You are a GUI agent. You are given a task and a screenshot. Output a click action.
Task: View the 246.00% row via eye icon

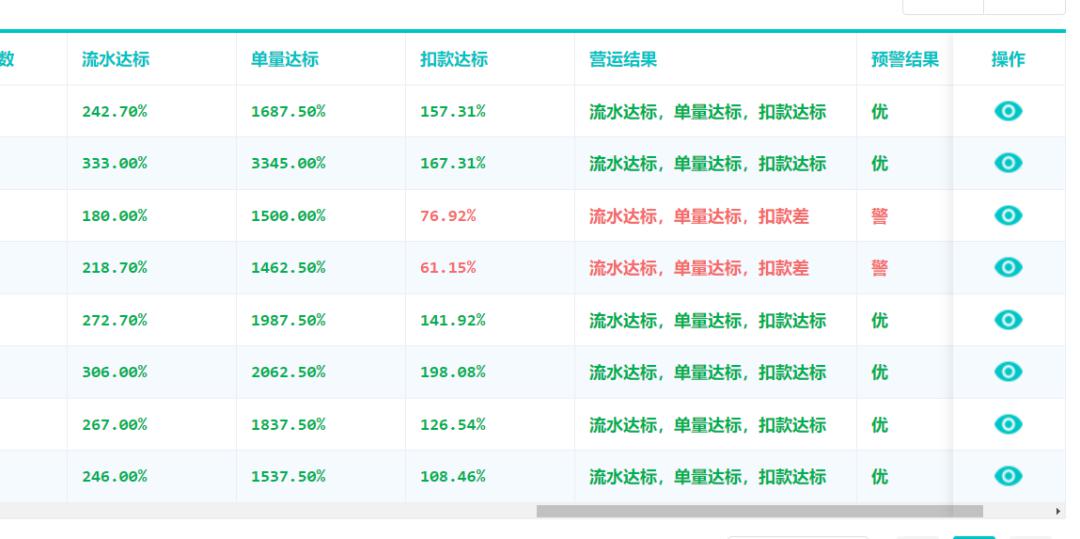pos(1008,476)
